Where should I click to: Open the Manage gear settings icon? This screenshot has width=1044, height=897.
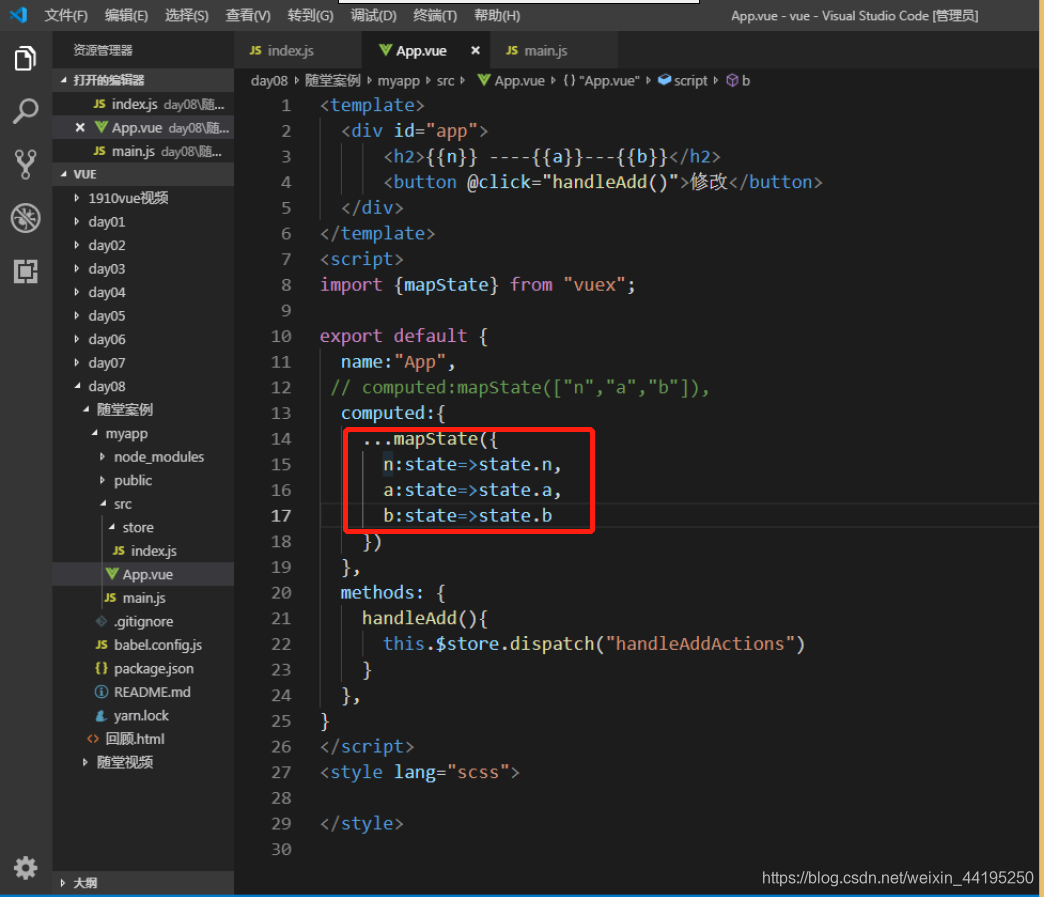pyautogui.click(x=25, y=868)
